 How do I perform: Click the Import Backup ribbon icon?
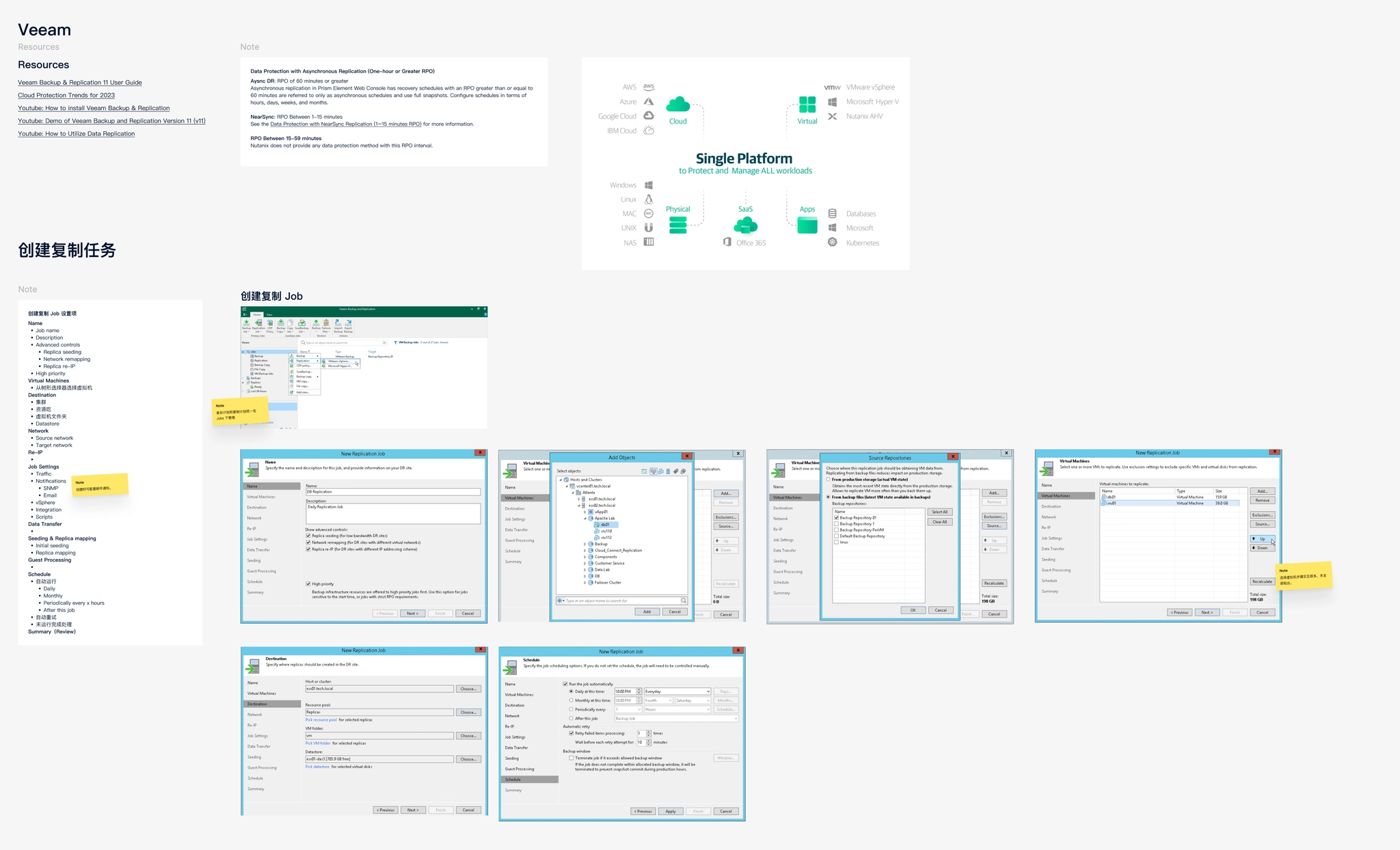click(x=338, y=323)
